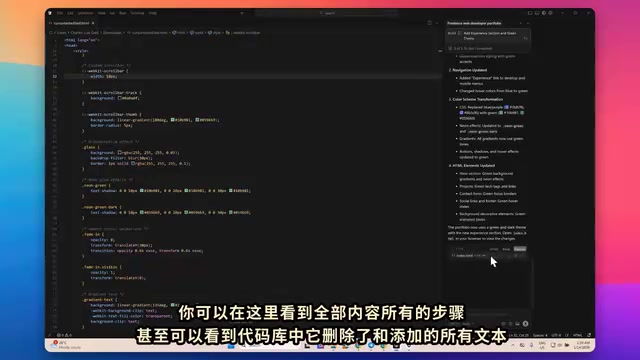Click the '.fade-in {' selector line
Image resolution: width=640 pixels, height=360 pixels.
coord(93,234)
